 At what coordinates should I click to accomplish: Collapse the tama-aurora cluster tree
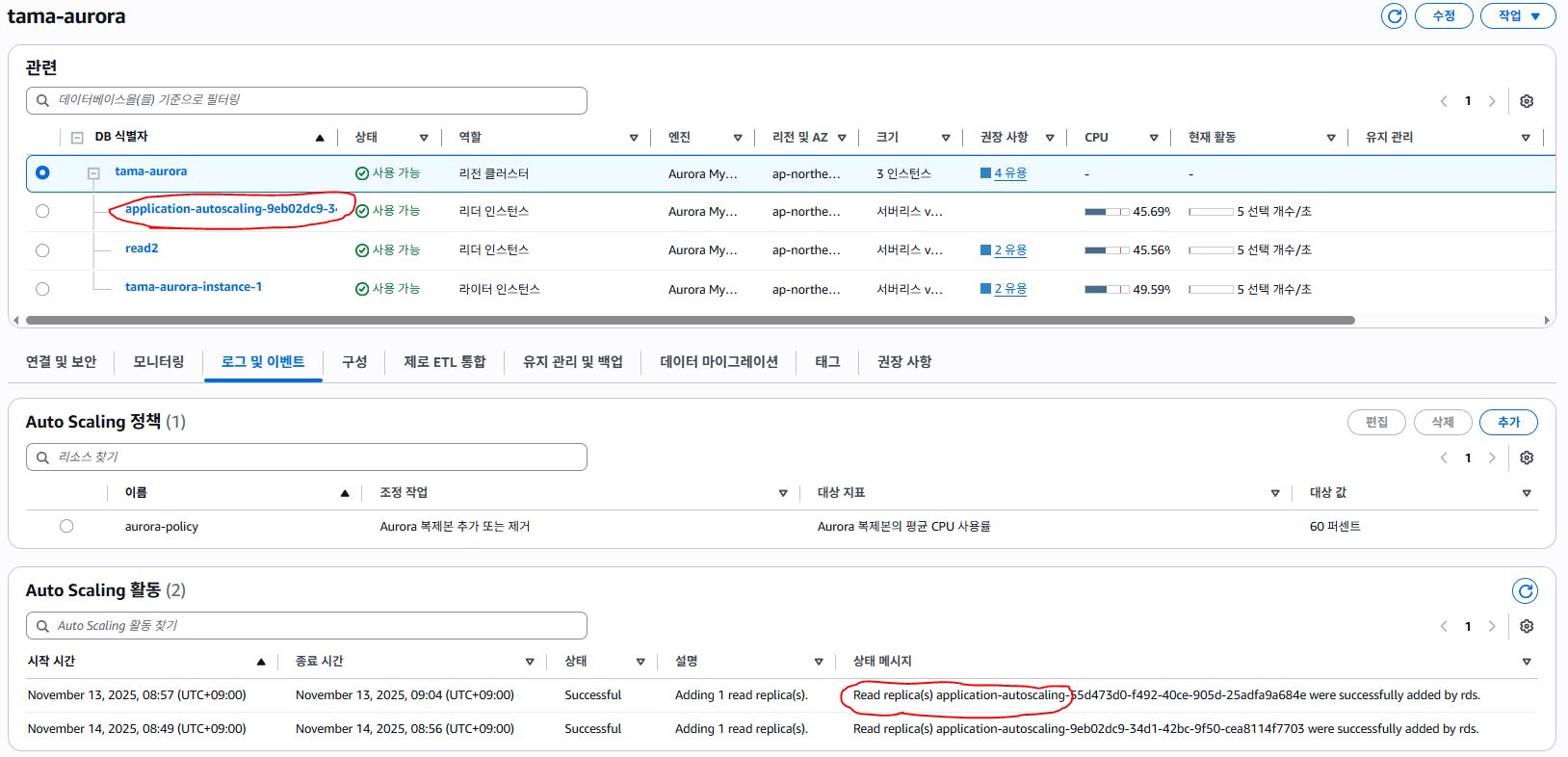coord(93,173)
